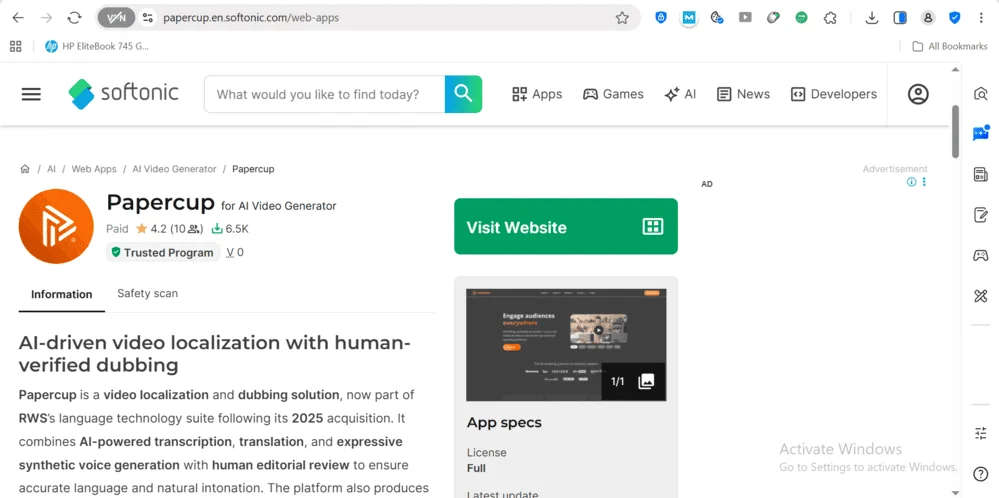Open the browser three-dot menu

[981, 18]
